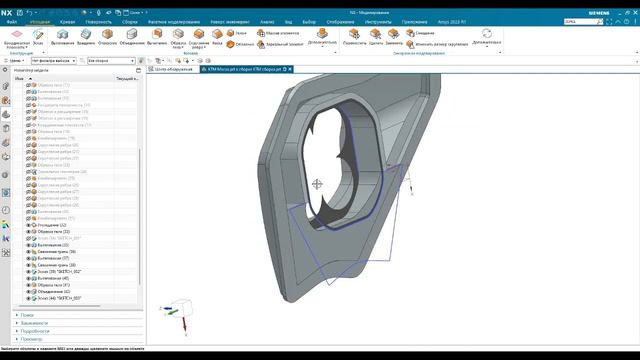This screenshot has height=360, width=640.
Task: Toggle eye icon for Связанная грань (36)
Action: coord(29,252)
